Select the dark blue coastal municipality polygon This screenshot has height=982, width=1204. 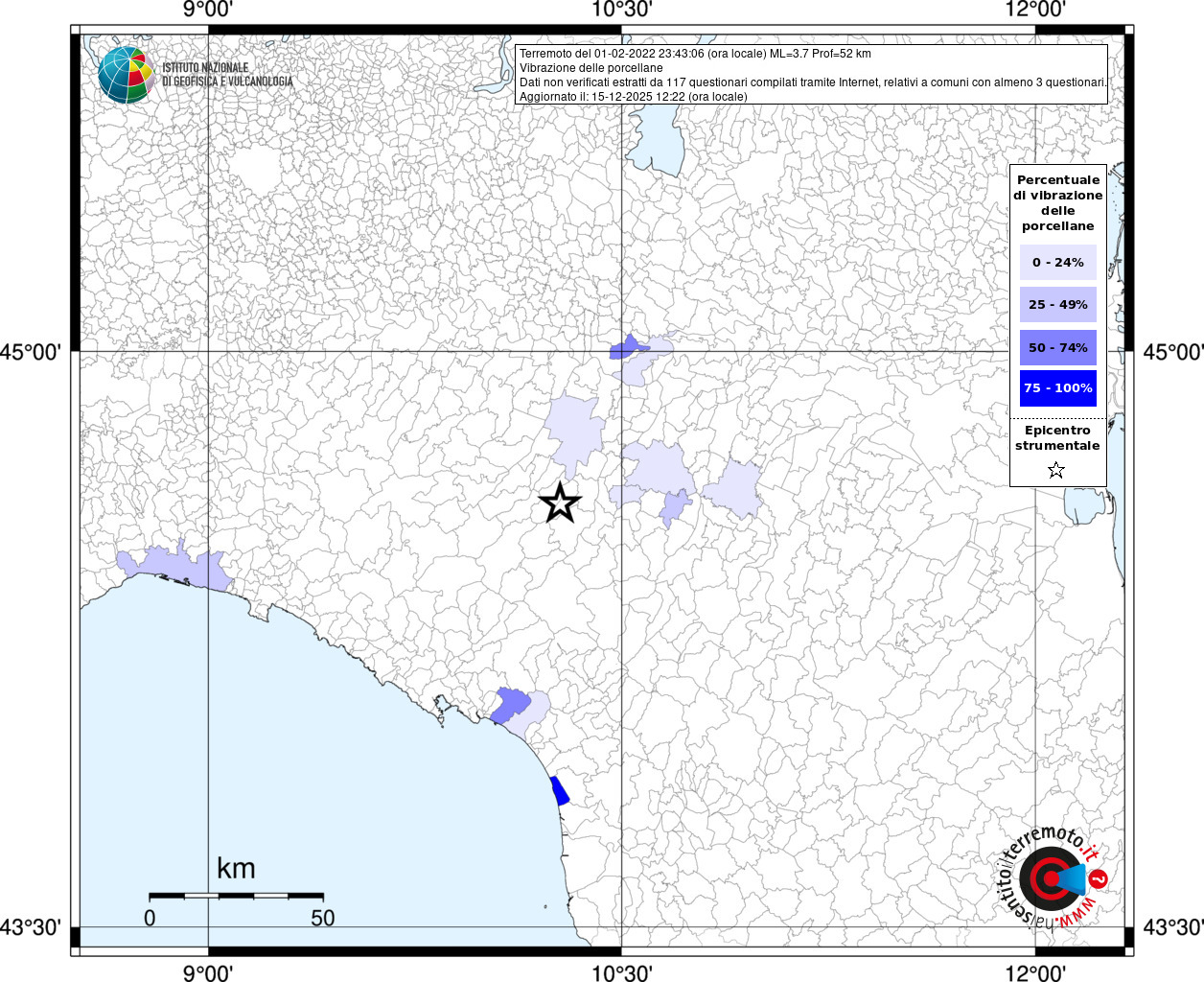(x=560, y=791)
